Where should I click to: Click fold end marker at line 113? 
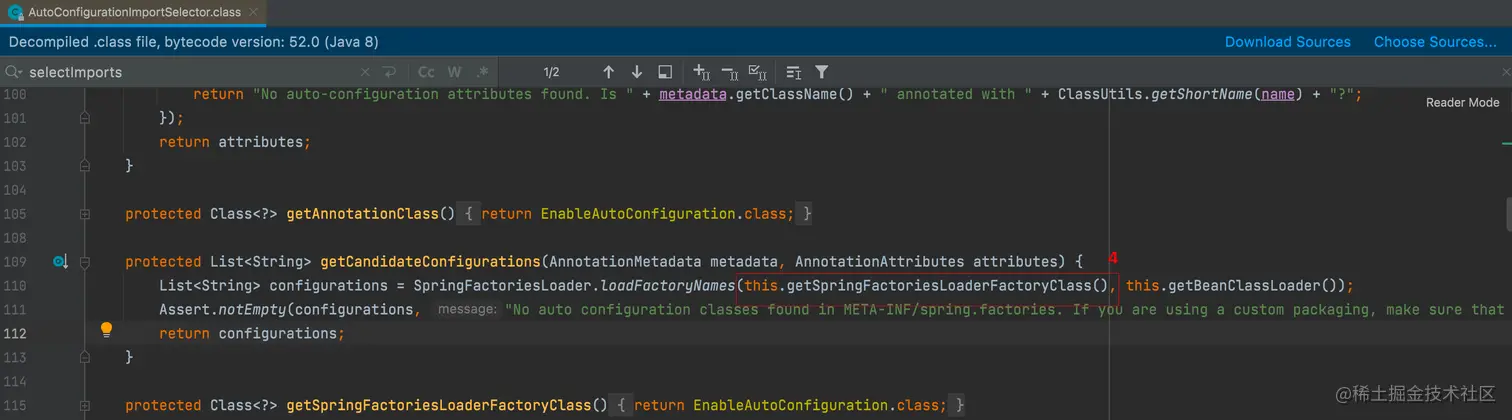tap(85, 358)
